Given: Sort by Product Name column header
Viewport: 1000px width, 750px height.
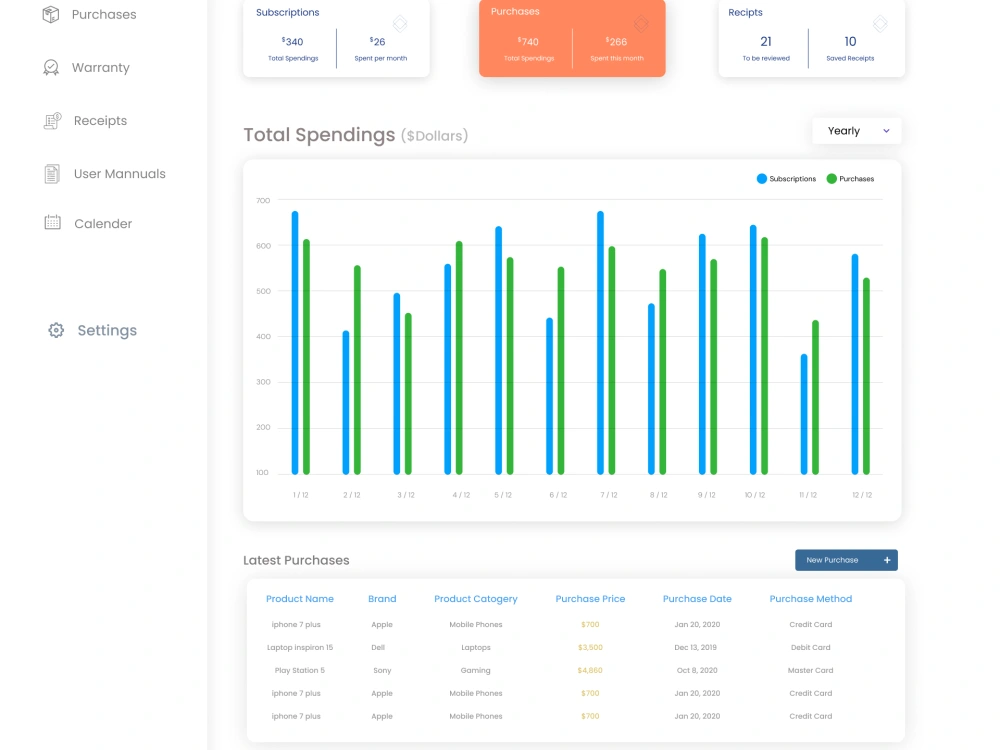Looking at the screenshot, I should point(300,599).
